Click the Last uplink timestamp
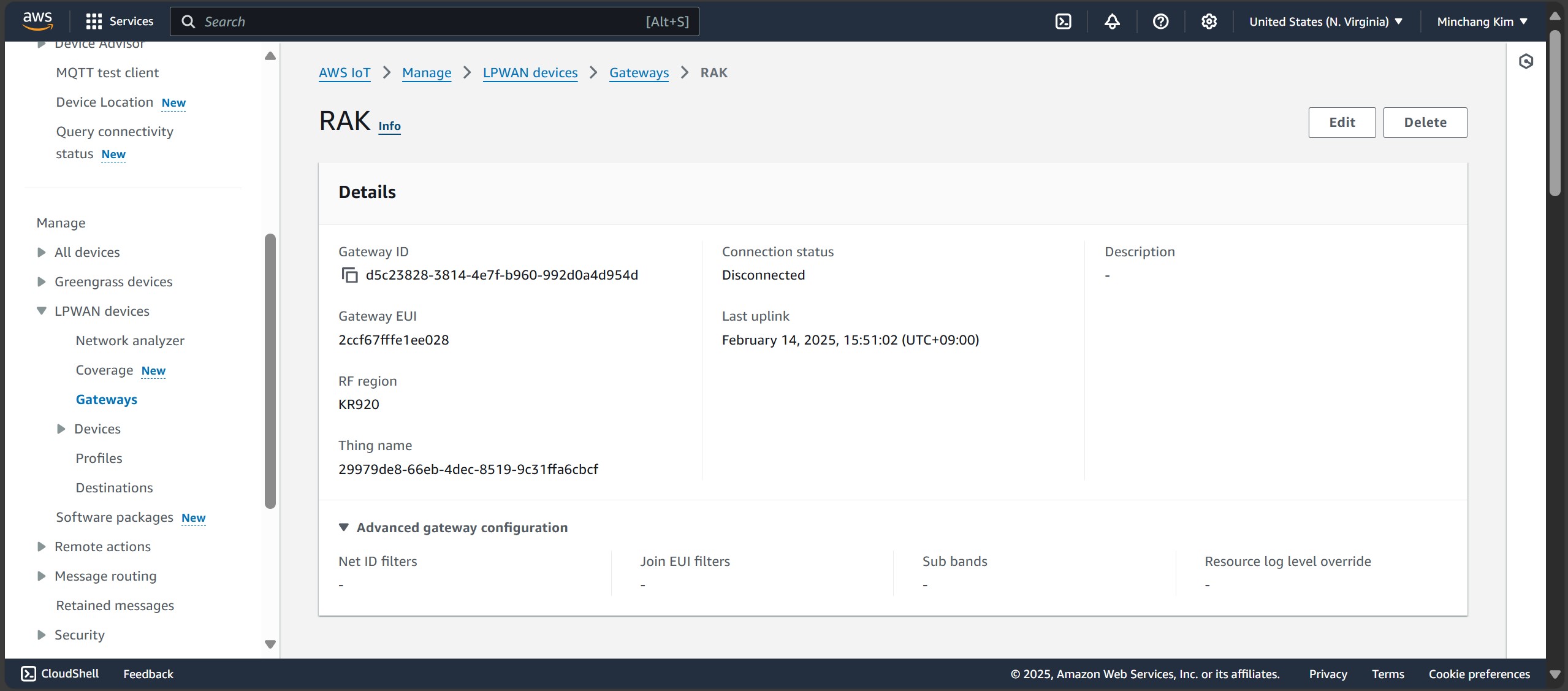 point(850,340)
